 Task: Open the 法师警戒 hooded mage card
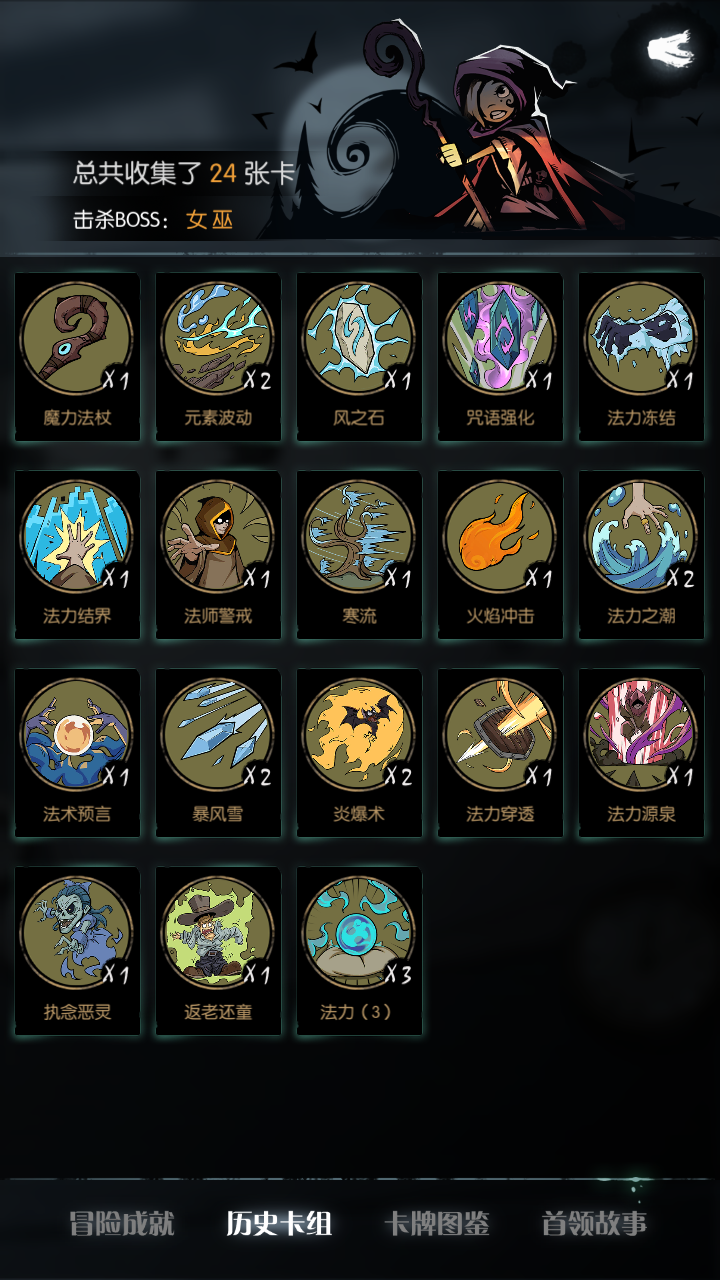coord(218,555)
